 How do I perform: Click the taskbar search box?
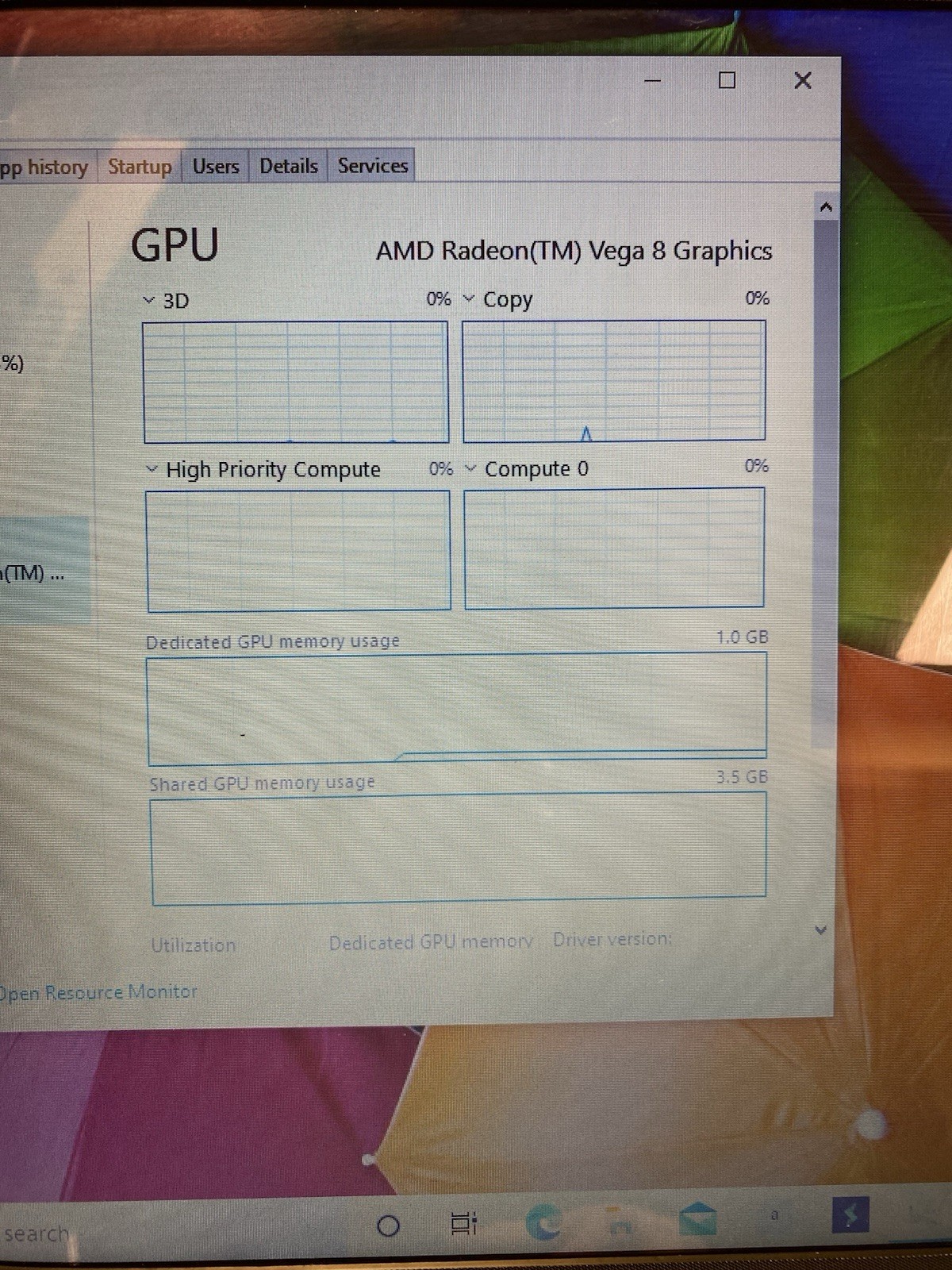click(36, 1234)
